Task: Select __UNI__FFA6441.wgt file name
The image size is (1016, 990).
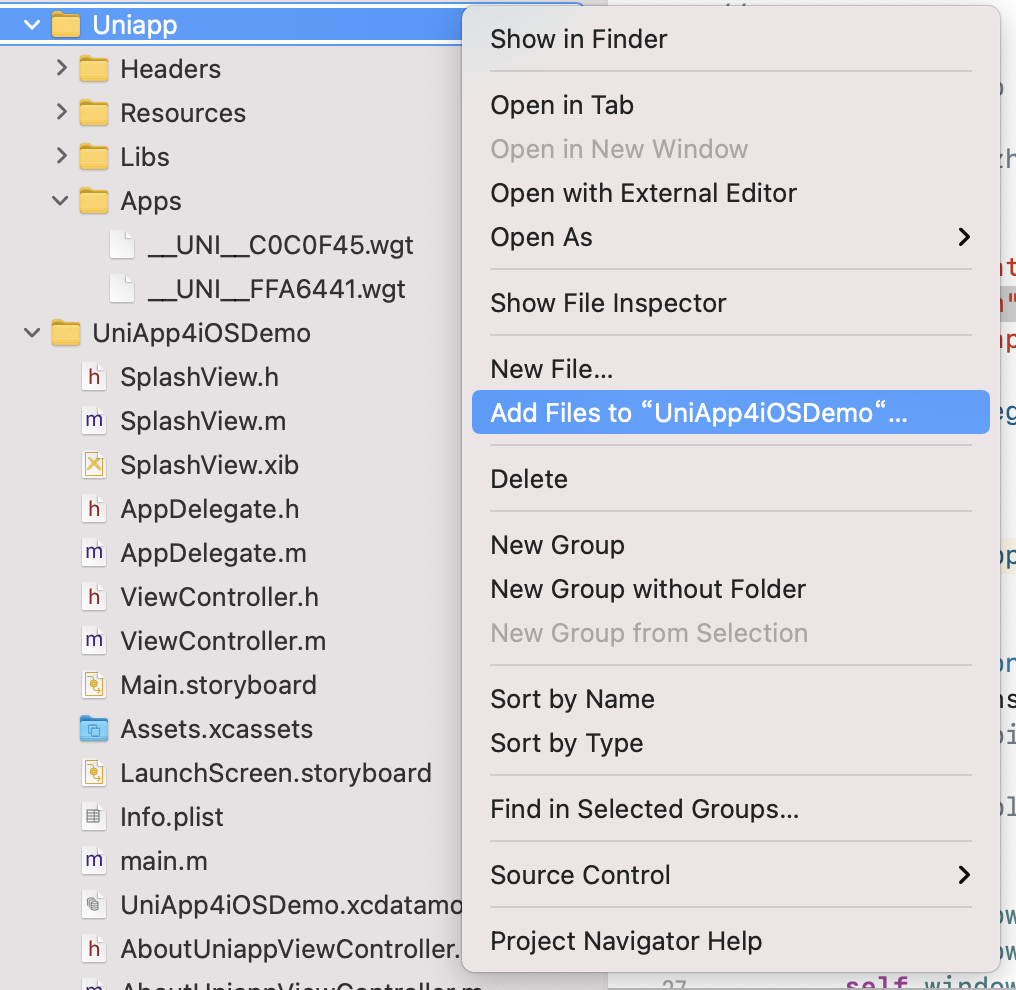Action: (x=277, y=290)
